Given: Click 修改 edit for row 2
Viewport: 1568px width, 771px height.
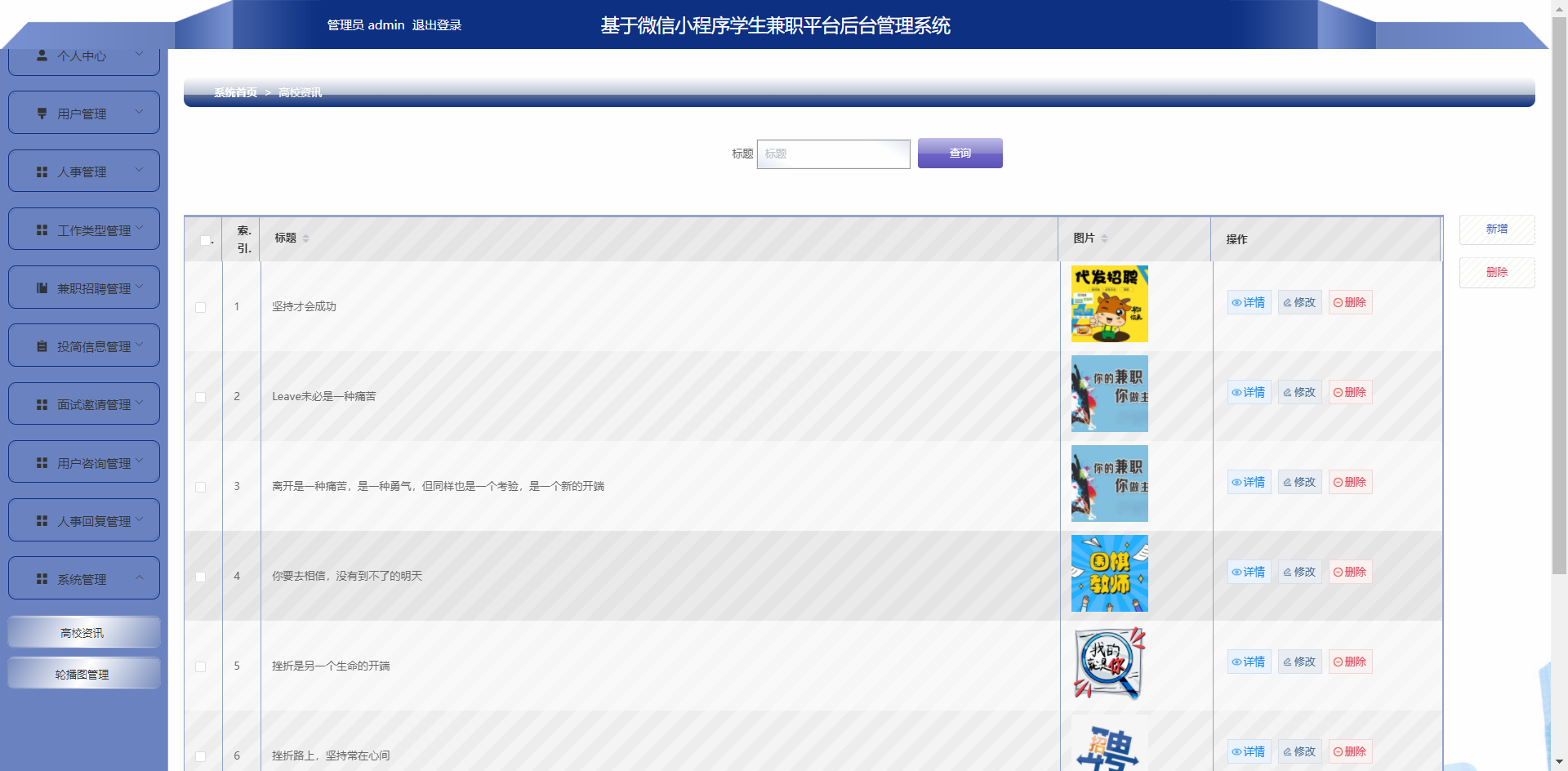Looking at the screenshot, I should (1299, 393).
